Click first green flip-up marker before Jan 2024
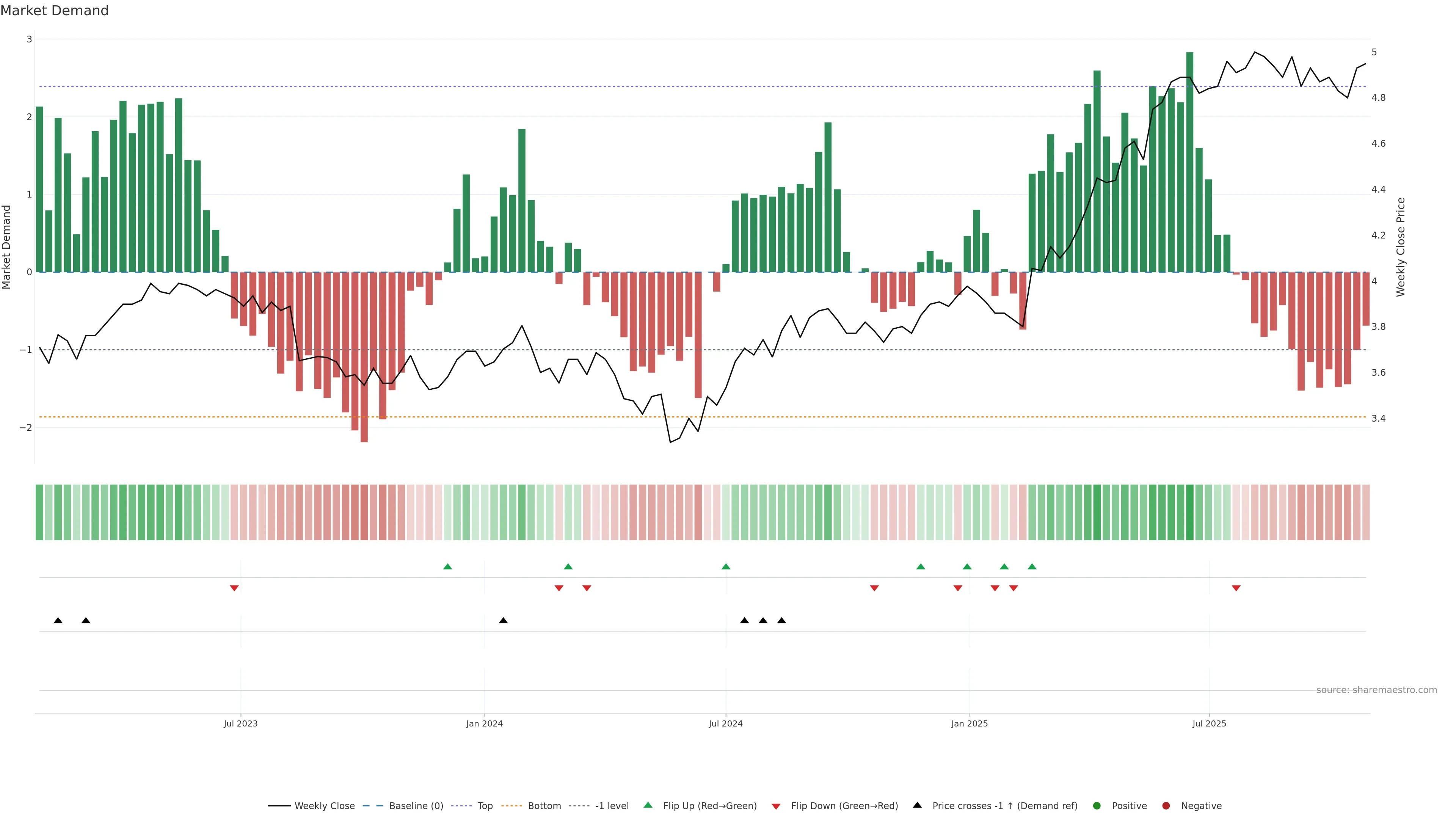The height and width of the screenshot is (819, 1456). pos(448,566)
